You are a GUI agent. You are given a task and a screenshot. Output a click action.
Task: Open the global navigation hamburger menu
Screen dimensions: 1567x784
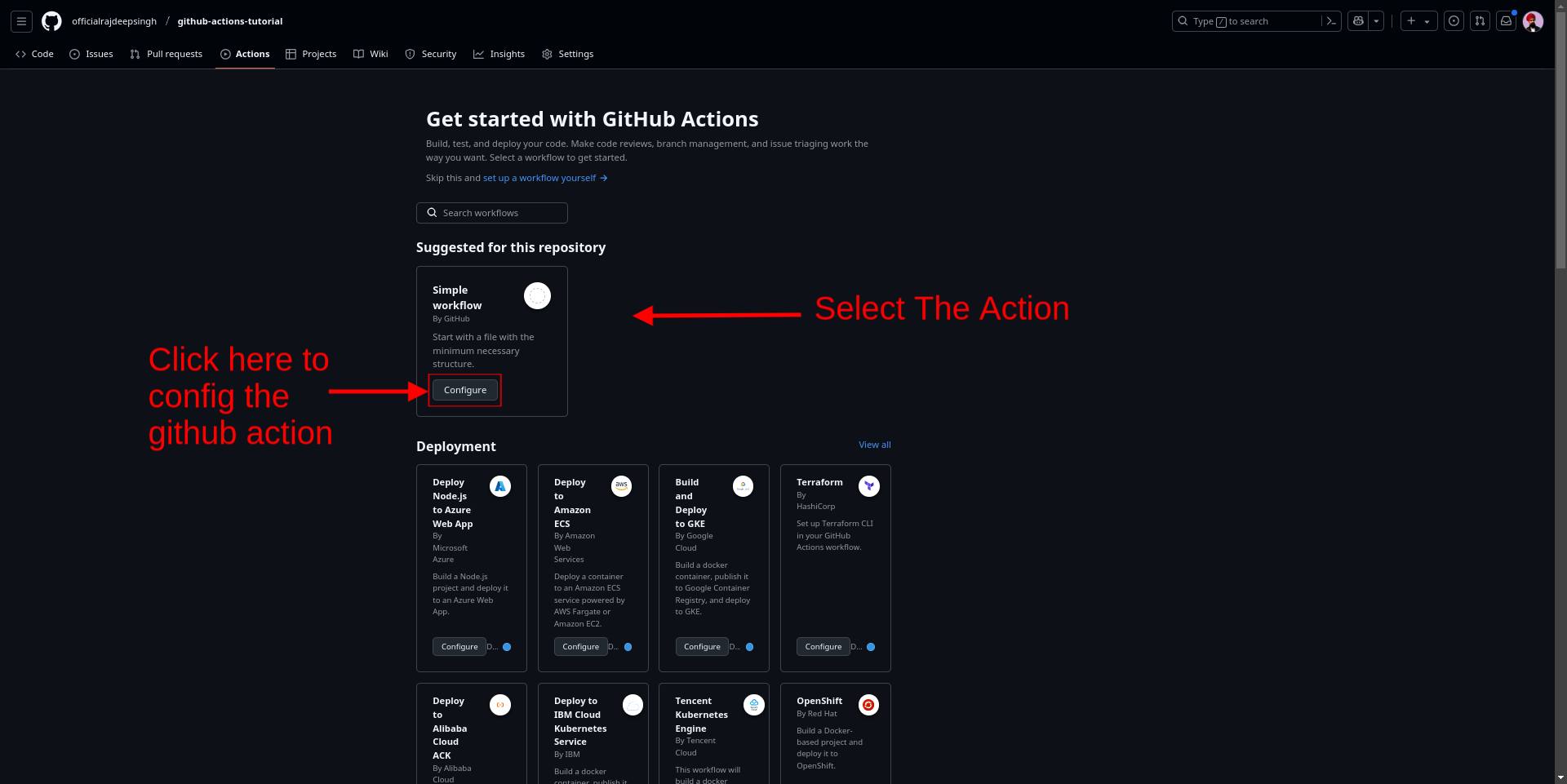click(x=22, y=21)
